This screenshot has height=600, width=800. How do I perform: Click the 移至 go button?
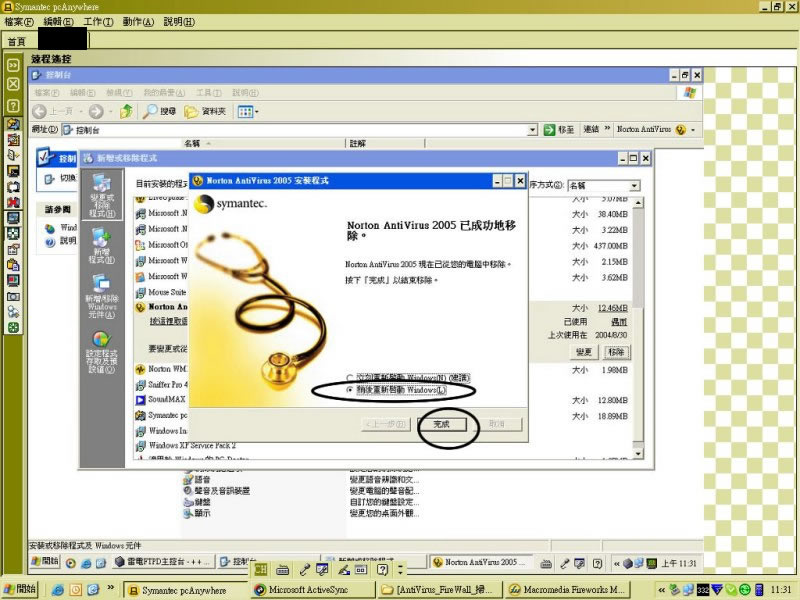tap(559, 130)
